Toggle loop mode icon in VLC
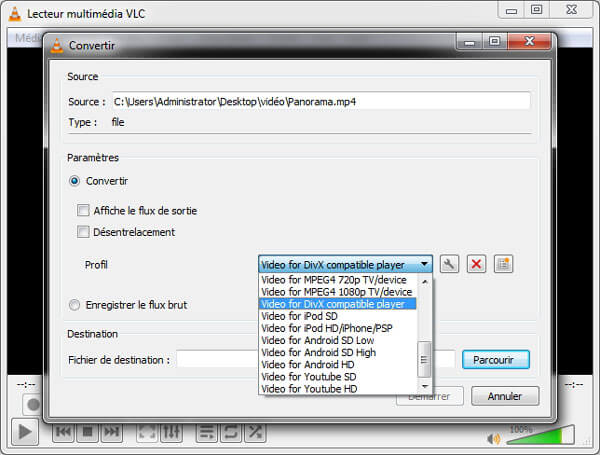Screen dimensions: 600x455 point(231,432)
